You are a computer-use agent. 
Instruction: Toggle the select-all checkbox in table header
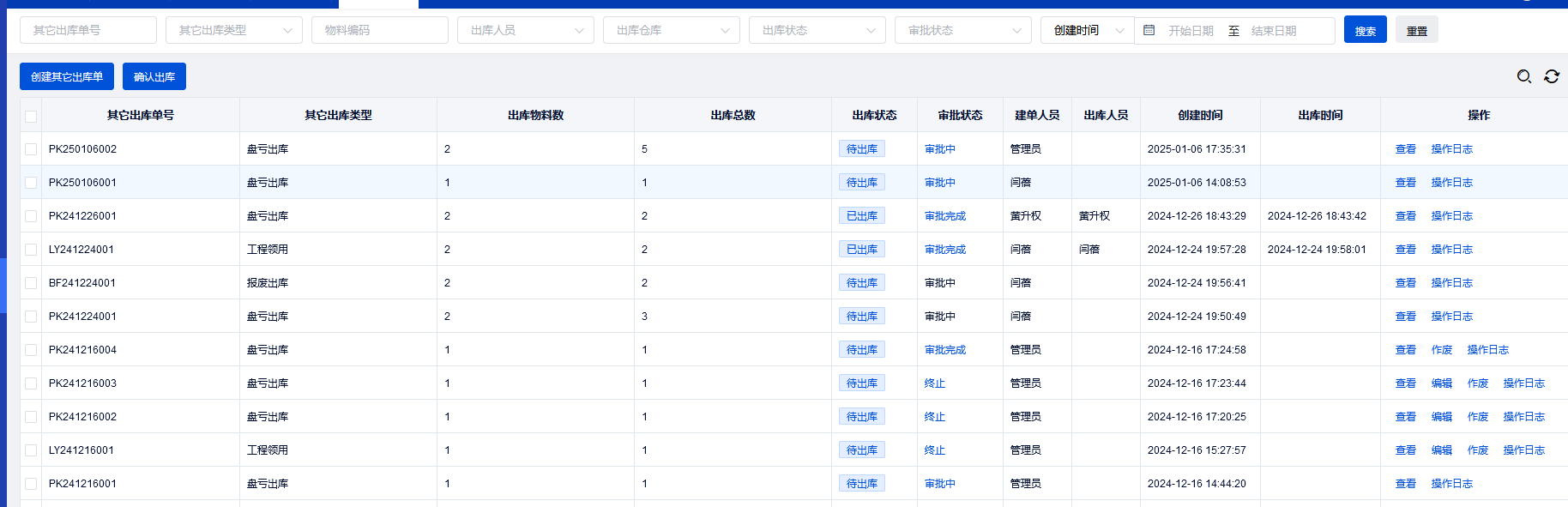31,116
